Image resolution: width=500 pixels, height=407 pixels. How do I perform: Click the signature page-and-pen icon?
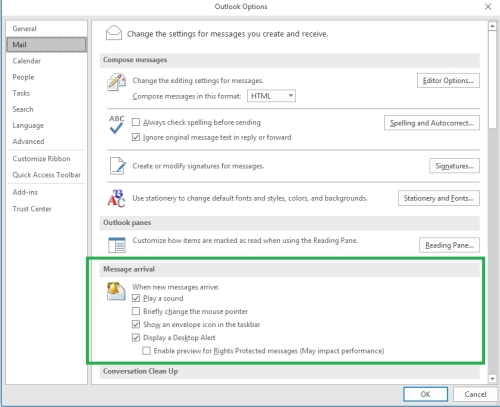click(x=118, y=166)
